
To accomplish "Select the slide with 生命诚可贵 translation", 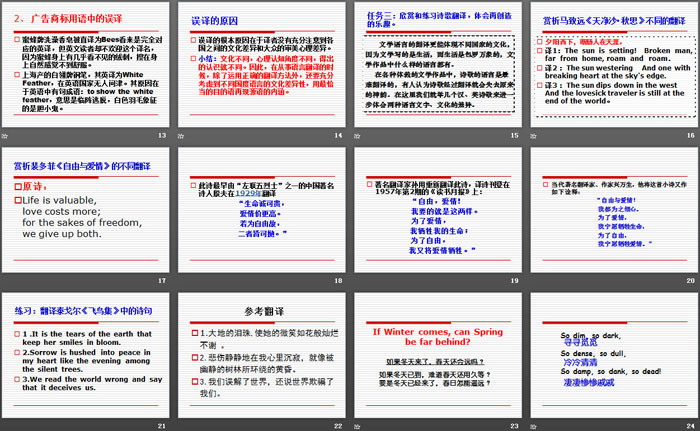I will 262,210.
